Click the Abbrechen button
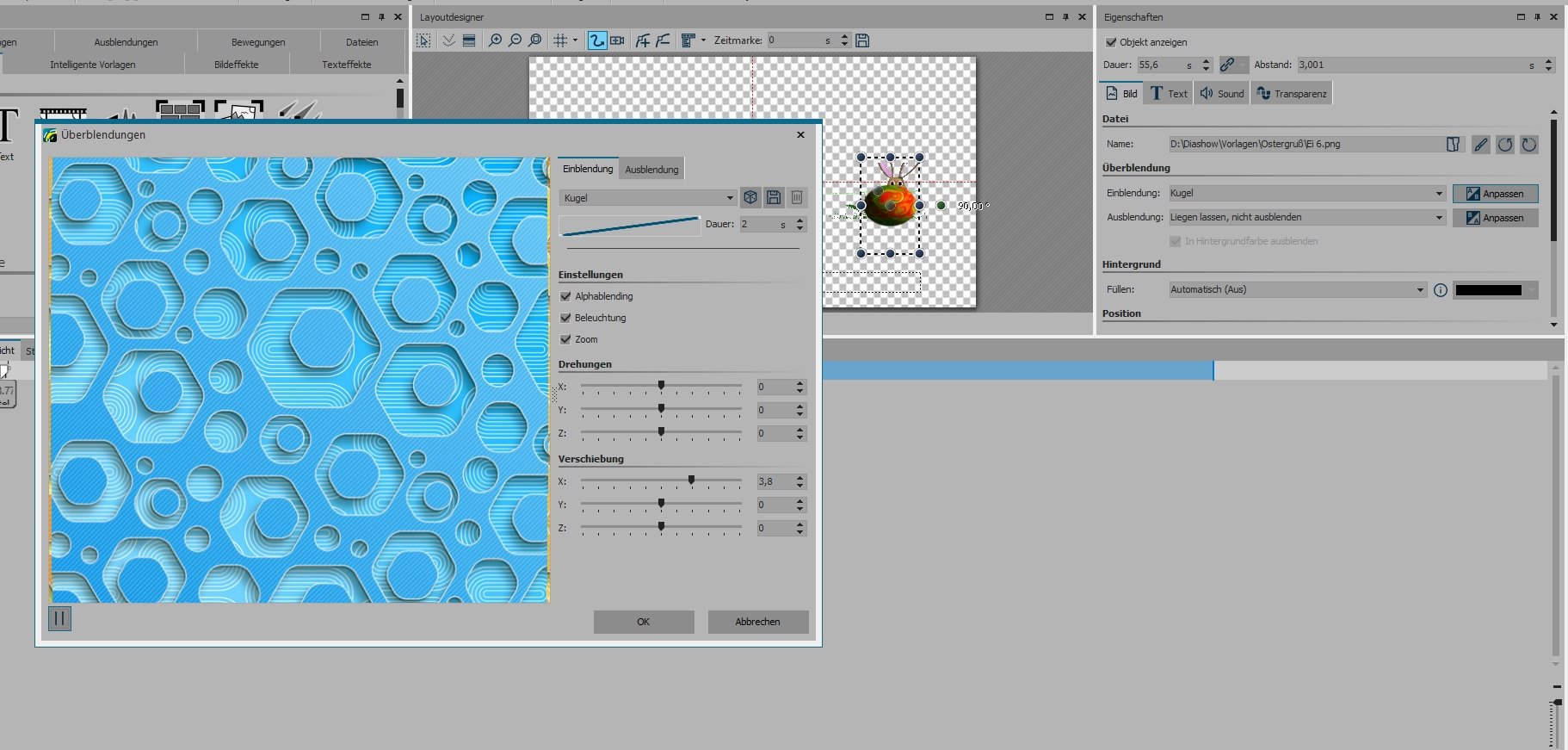Image resolution: width=1568 pixels, height=750 pixels. [x=757, y=622]
